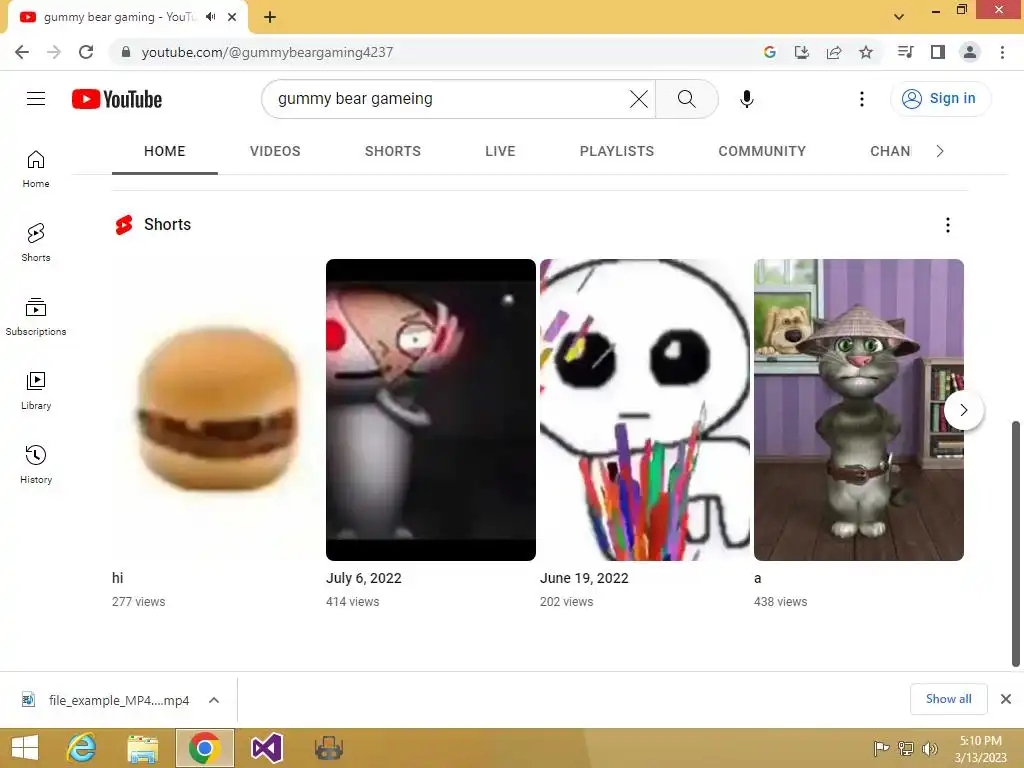The image size is (1024, 768).
Task: Close the downloads bar
Action: [1006, 699]
